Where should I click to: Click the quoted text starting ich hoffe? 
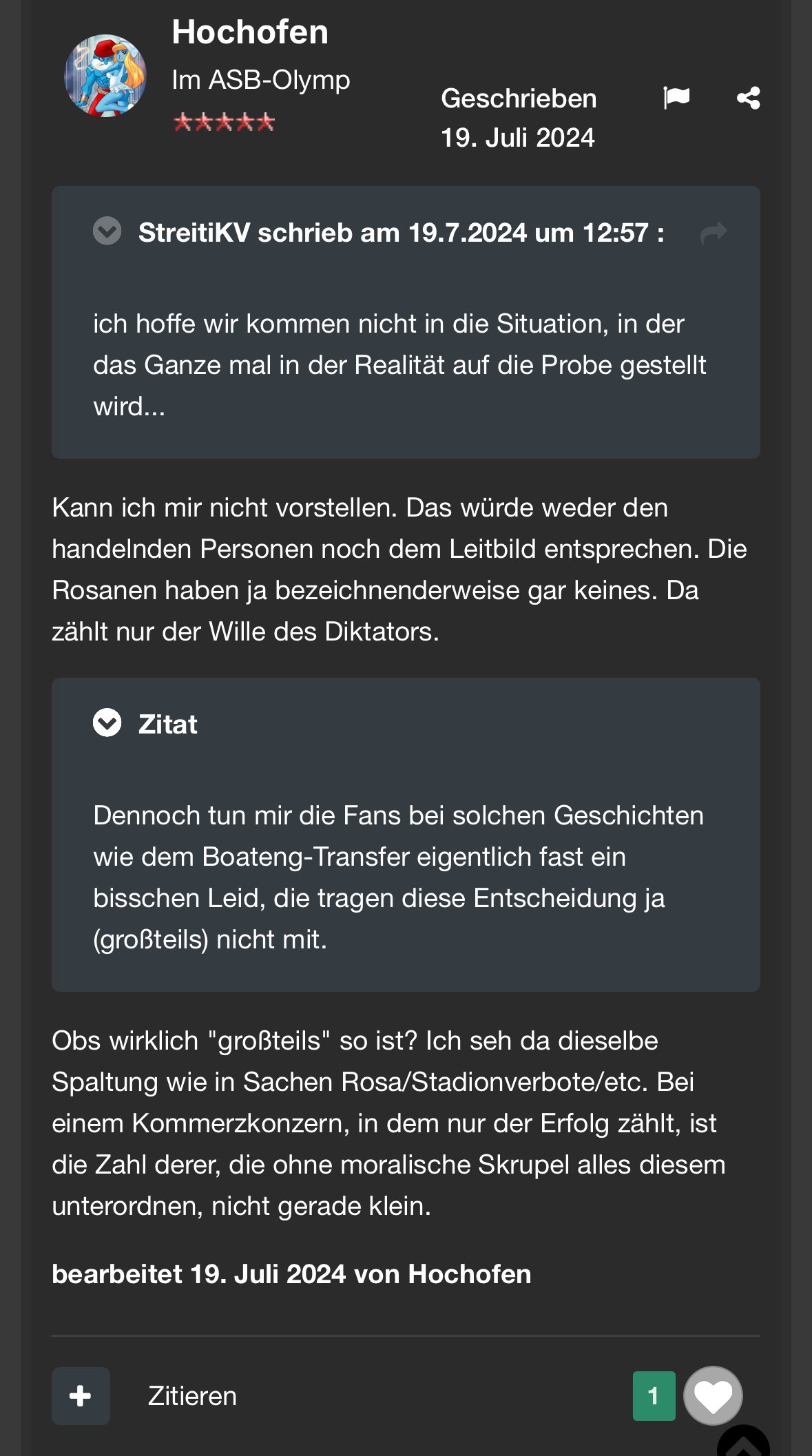(400, 365)
